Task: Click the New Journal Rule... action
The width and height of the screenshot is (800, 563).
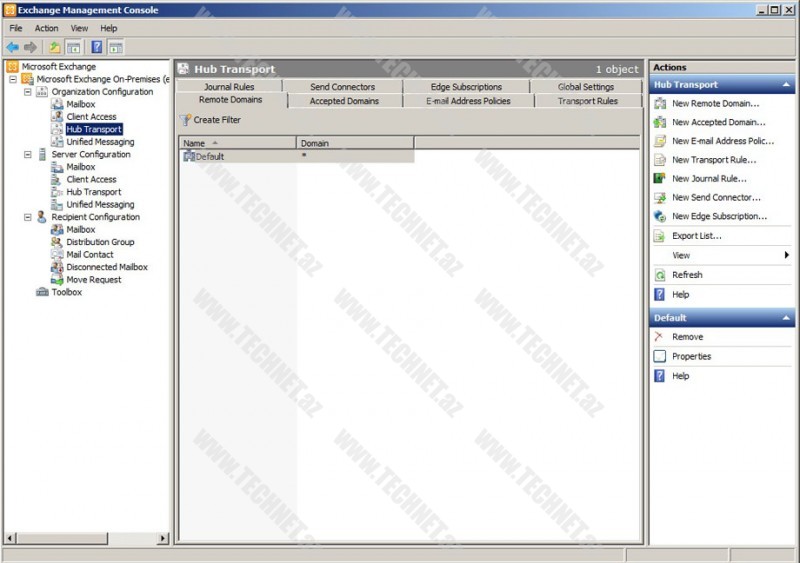Action: (x=709, y=179)
